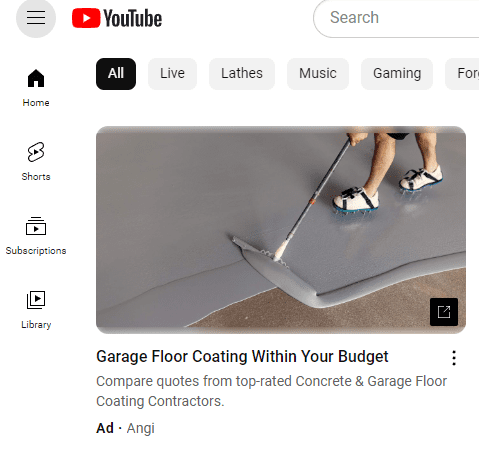Select the Gaming filter chip
This screenshot has width=479, height=476.
tap(397, 74)
